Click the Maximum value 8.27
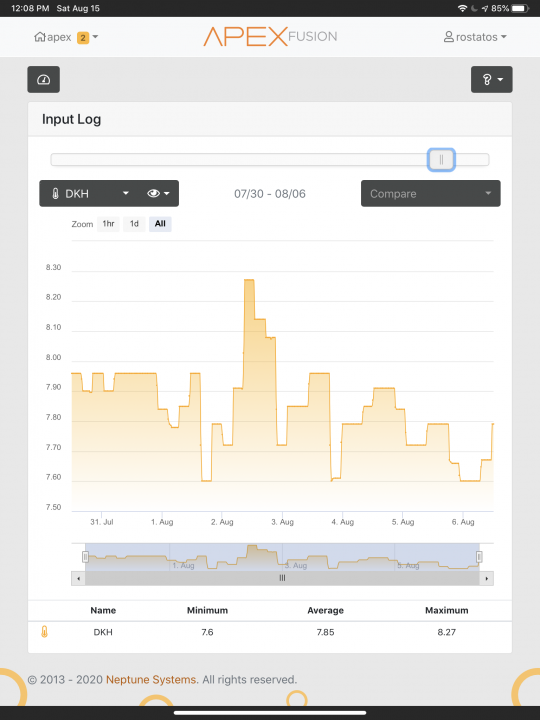 tap(446, 632)
